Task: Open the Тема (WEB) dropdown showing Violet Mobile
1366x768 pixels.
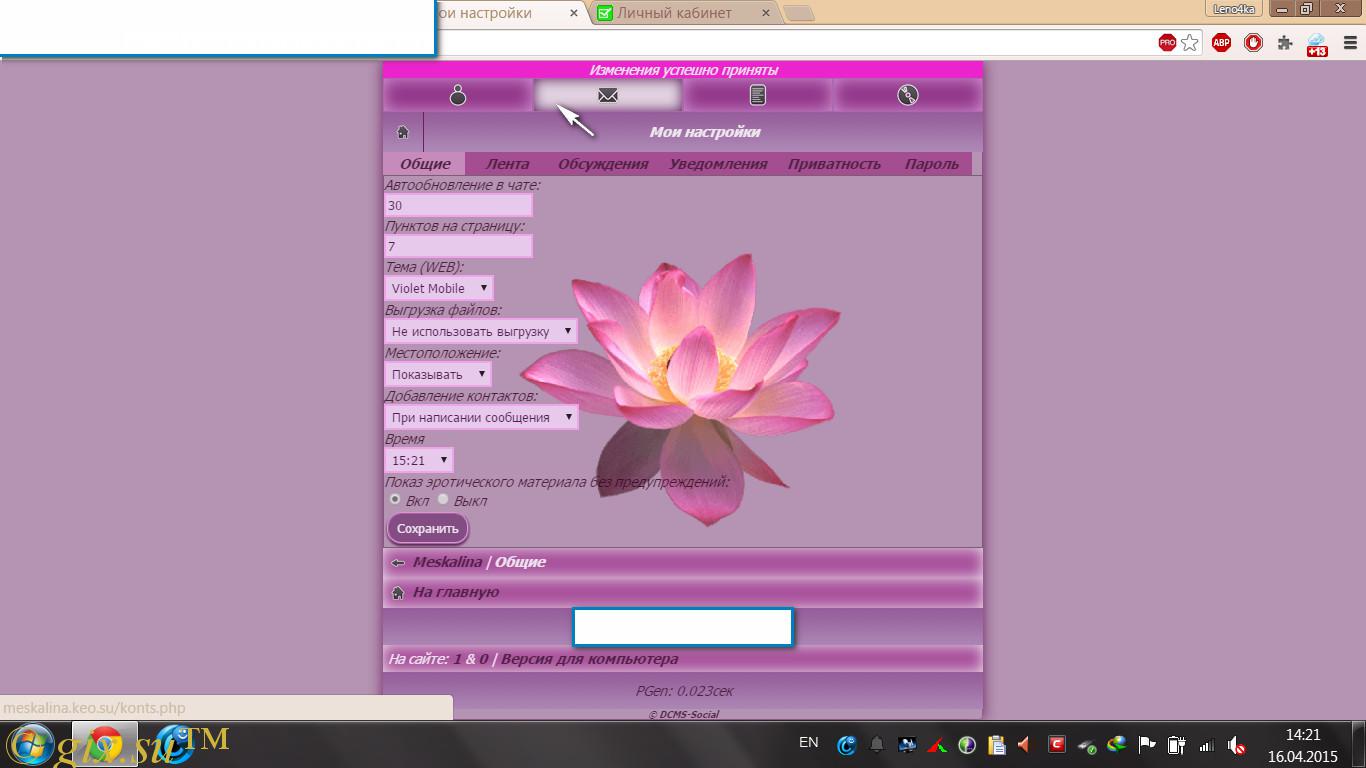Action: click(x=439, y=288)
